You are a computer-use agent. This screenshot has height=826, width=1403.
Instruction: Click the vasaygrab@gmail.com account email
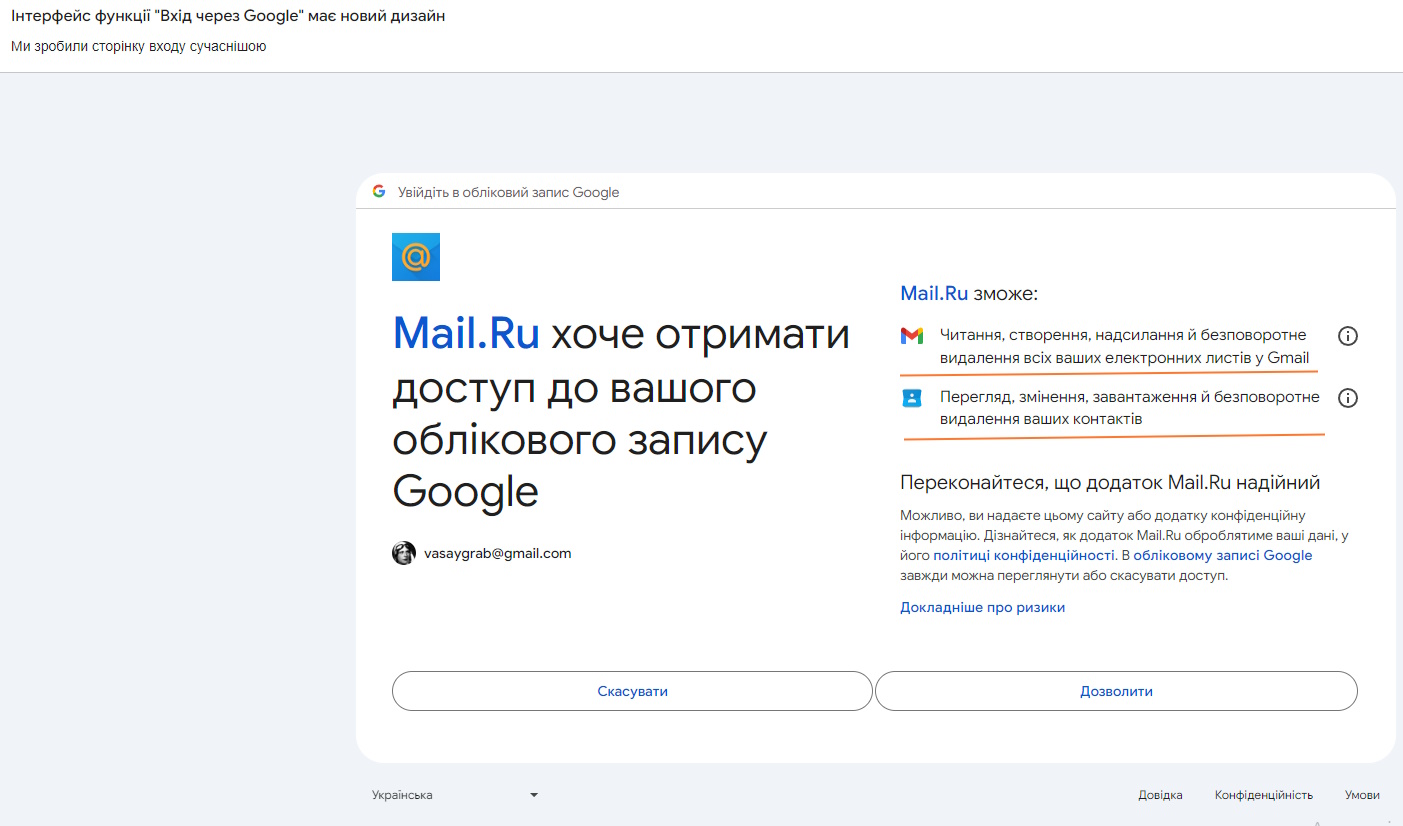click(x=497, y=553)
